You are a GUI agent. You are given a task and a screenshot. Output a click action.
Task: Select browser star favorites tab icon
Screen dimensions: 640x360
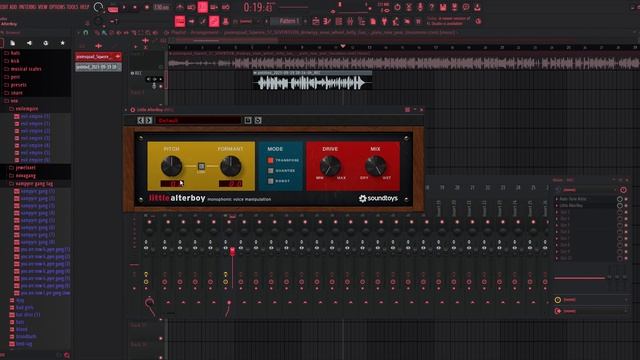coord(62,43)
